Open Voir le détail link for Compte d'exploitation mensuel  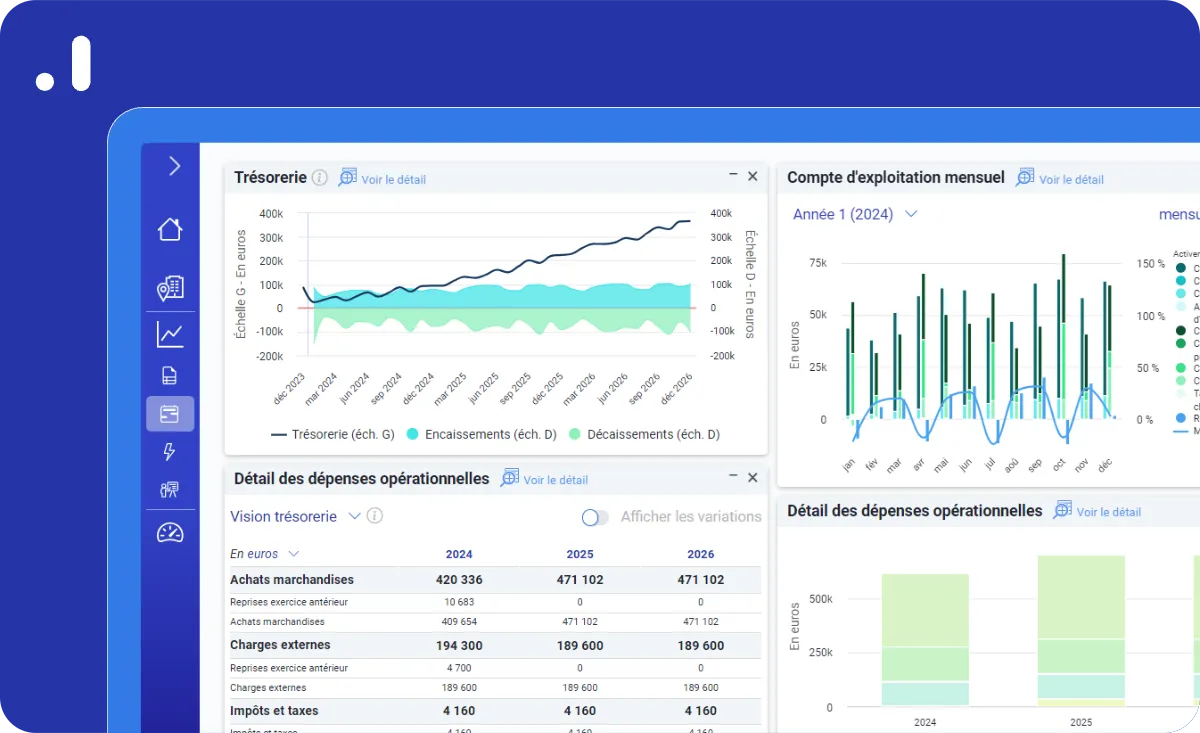click(x=1071, y=180)
